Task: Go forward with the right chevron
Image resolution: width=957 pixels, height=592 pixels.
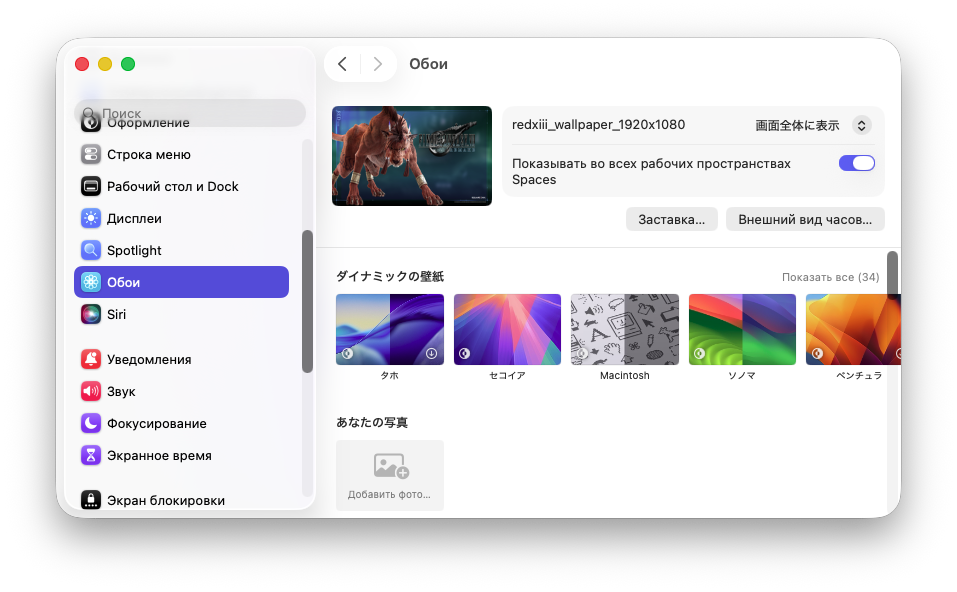Action: click(x=378, y=63)
